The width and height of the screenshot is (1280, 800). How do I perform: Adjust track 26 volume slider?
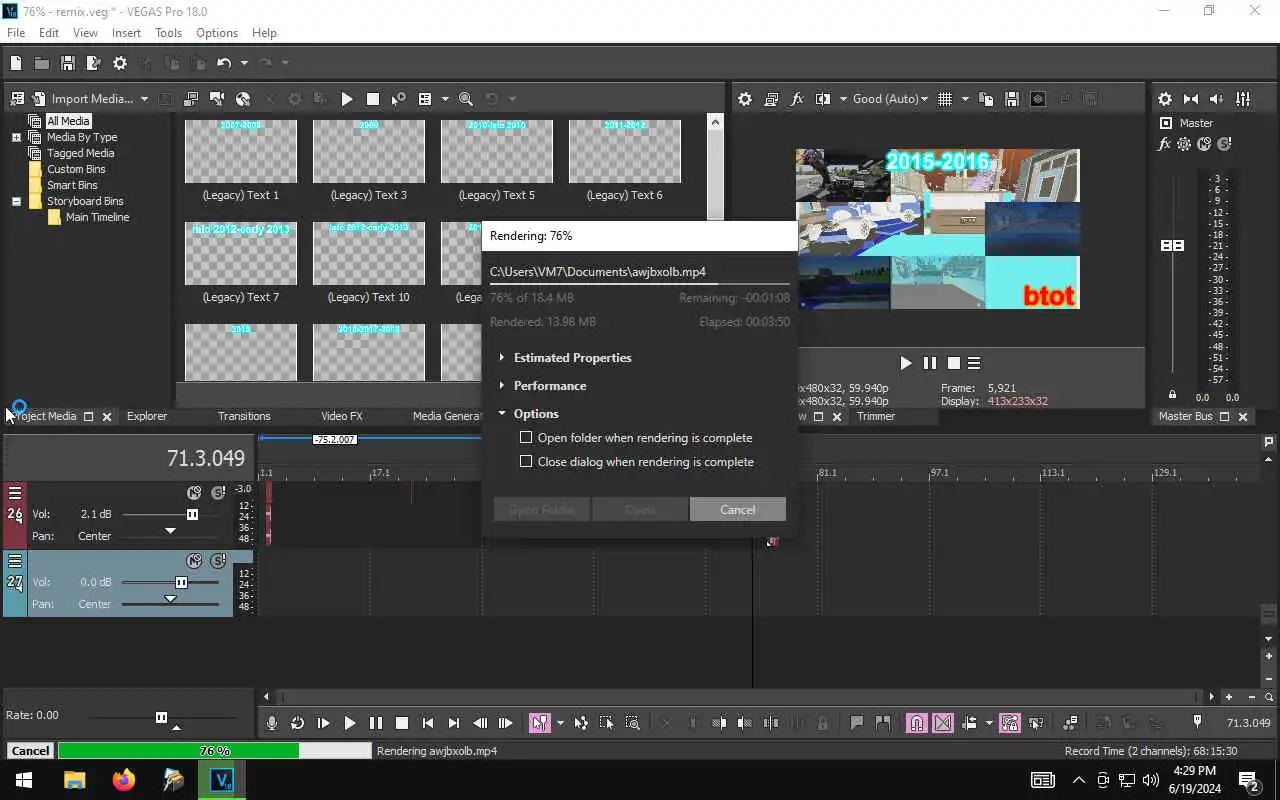(x=192, y=514)
